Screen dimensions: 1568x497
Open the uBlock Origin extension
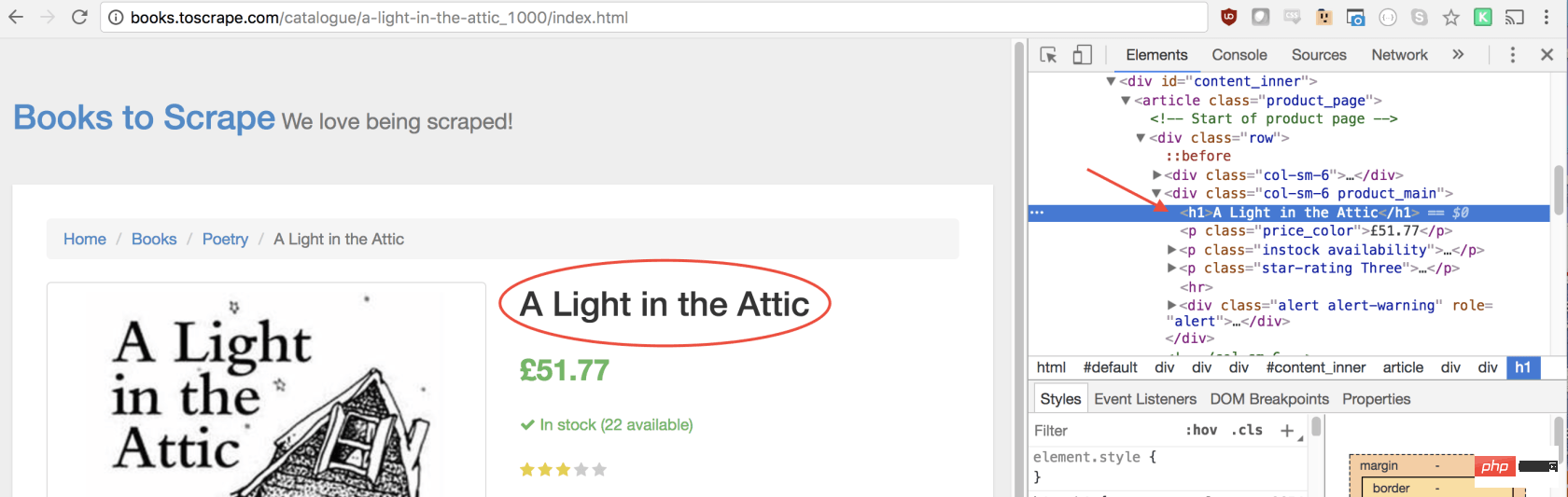1229,17
